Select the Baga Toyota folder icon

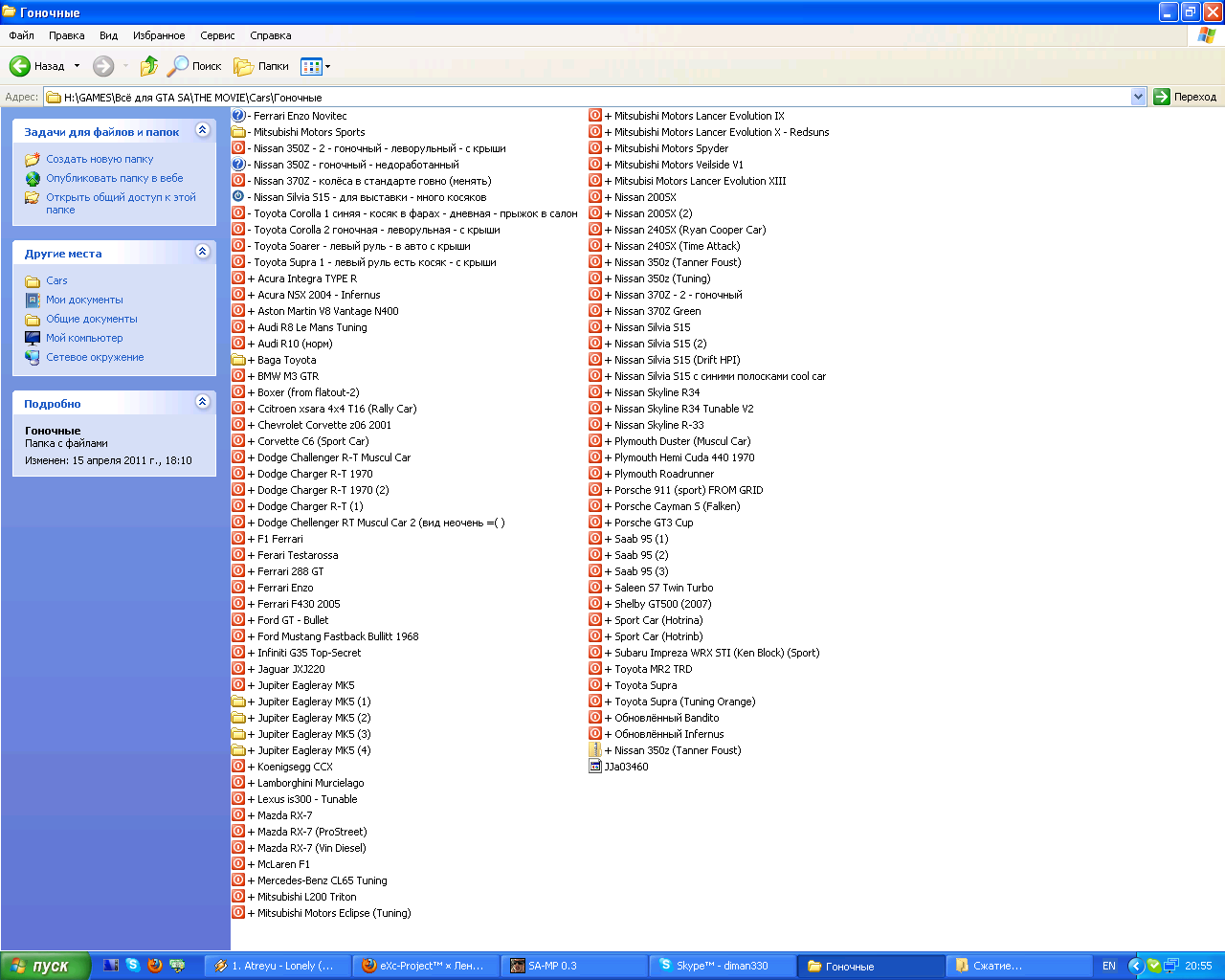(x=238, y=360)
